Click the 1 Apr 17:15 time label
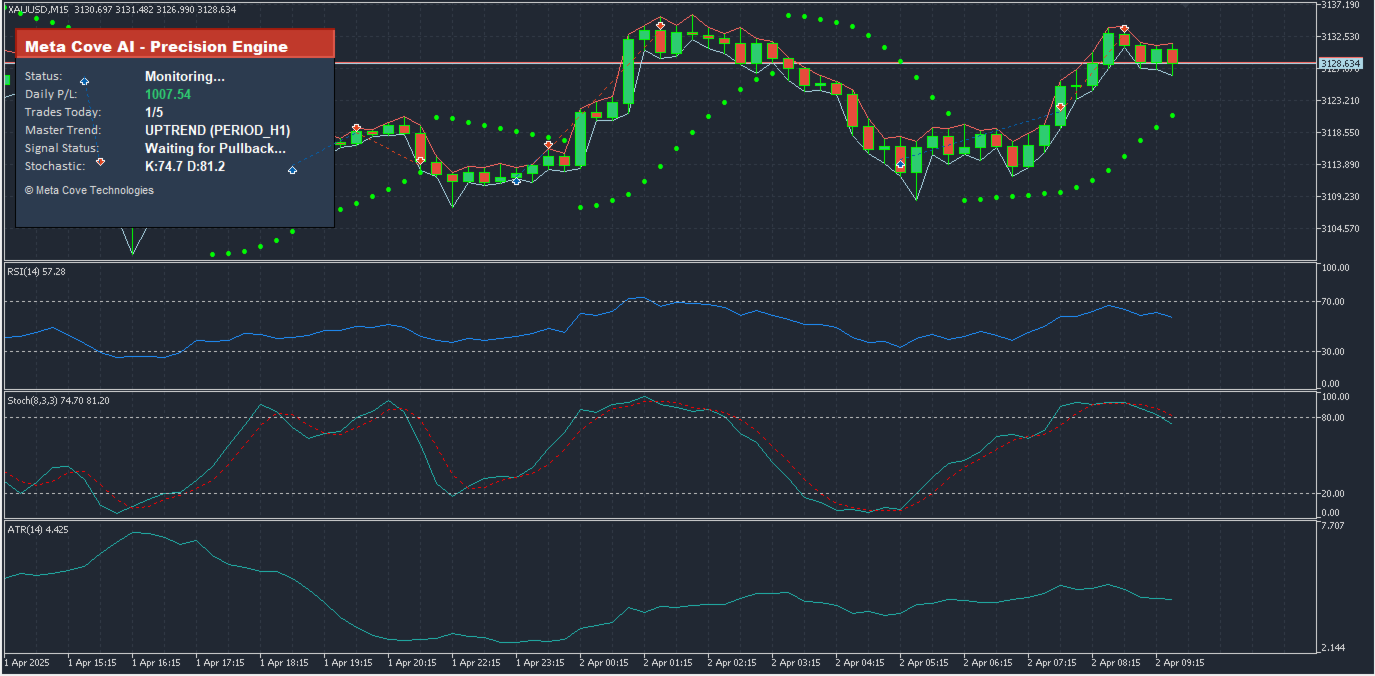The height and width of the screenshot is (676, 1375). pyautogui.click(x=221, y=662)
